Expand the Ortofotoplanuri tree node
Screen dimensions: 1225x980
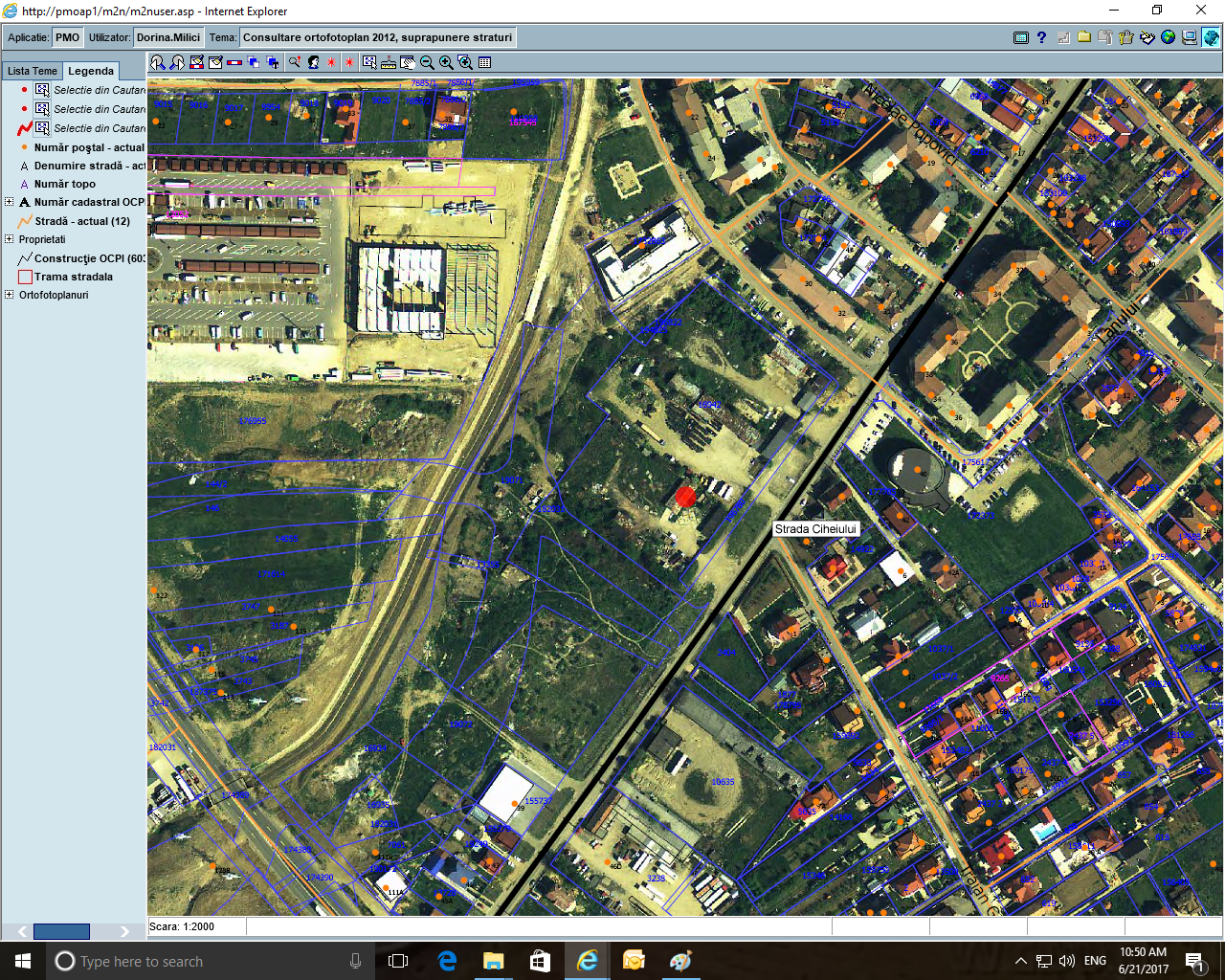pyautogui.click(x=10, y=295)
